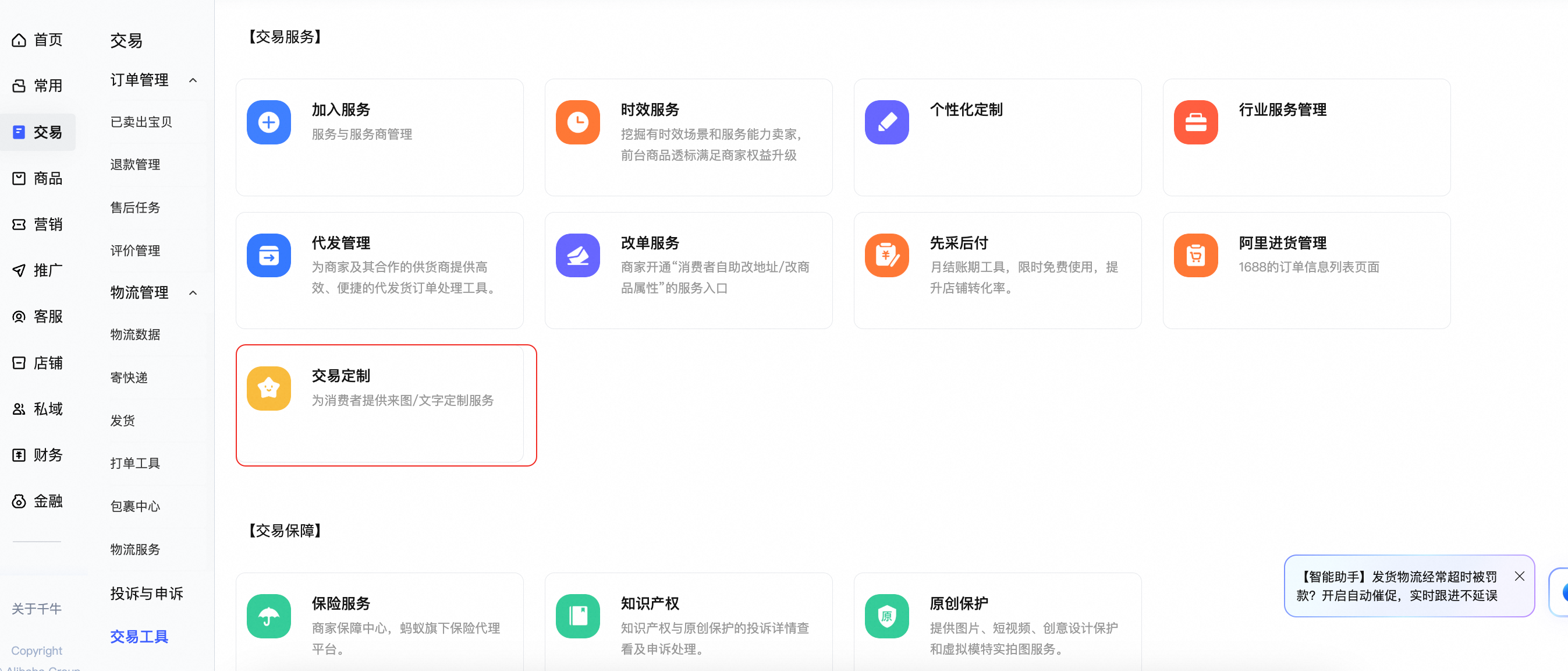Select 发货 in the submenu

tap(122, 421)
